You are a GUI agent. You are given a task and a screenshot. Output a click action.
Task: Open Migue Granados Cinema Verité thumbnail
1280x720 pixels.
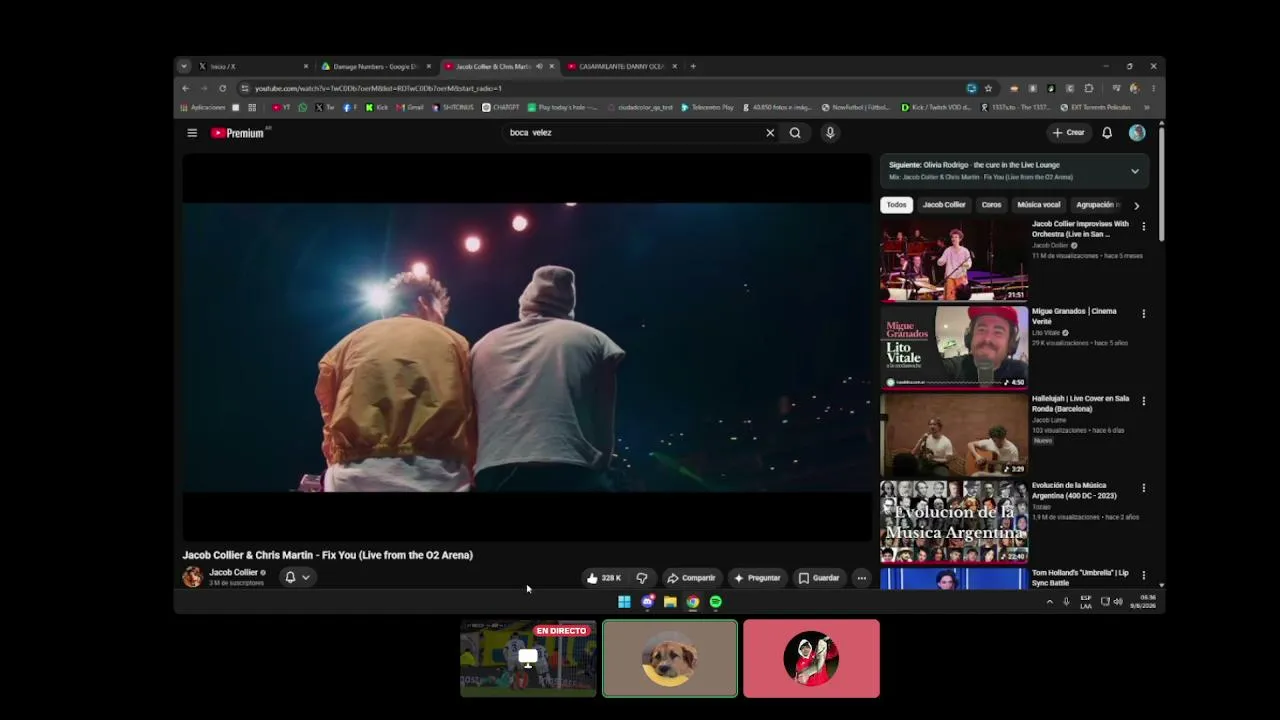coord(954,347)
